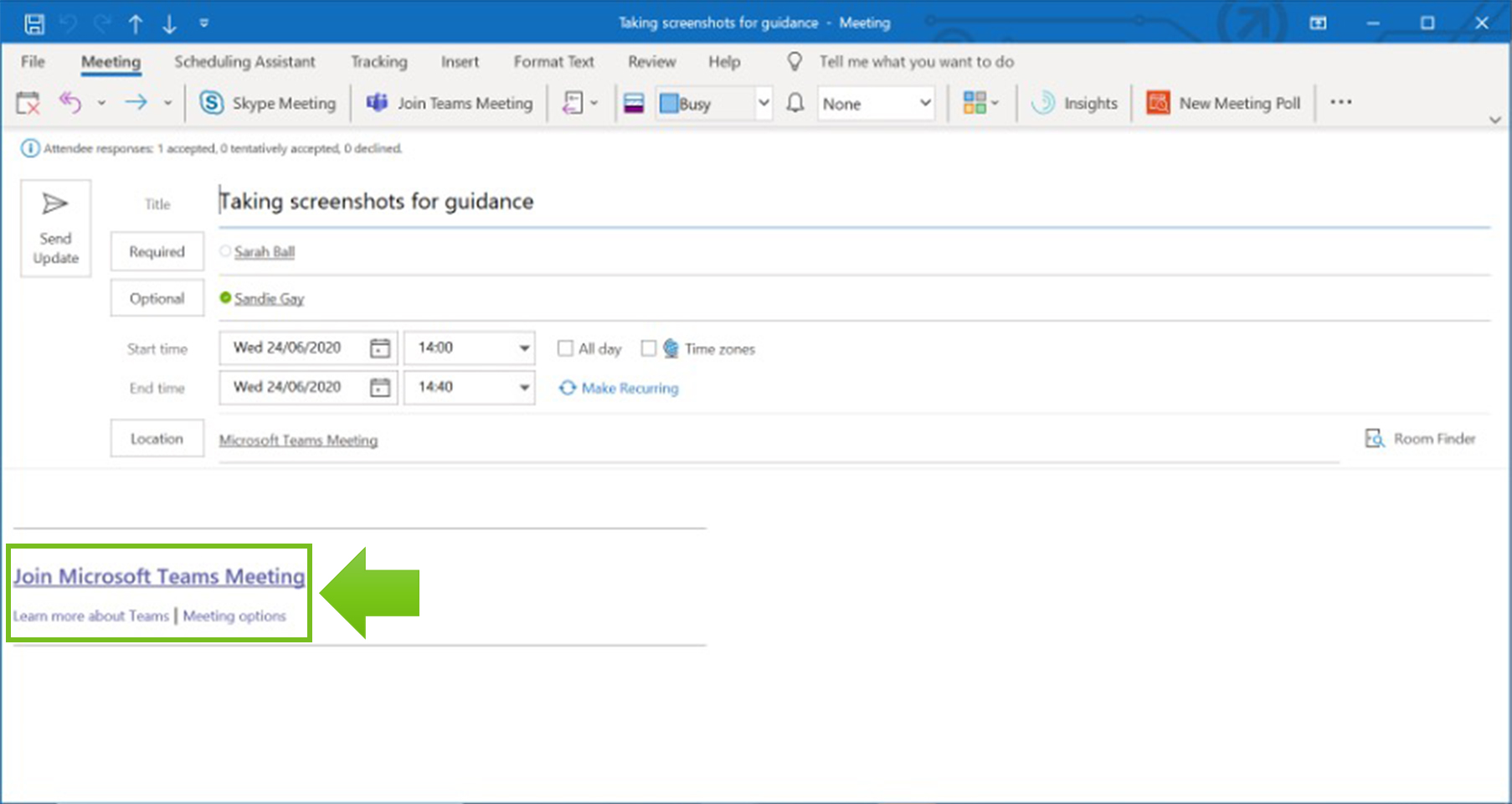This screenshot has height=804, width=1512.
Task: Click Sandie Gay's green presence indicator
Action: (x=225, y=297)
